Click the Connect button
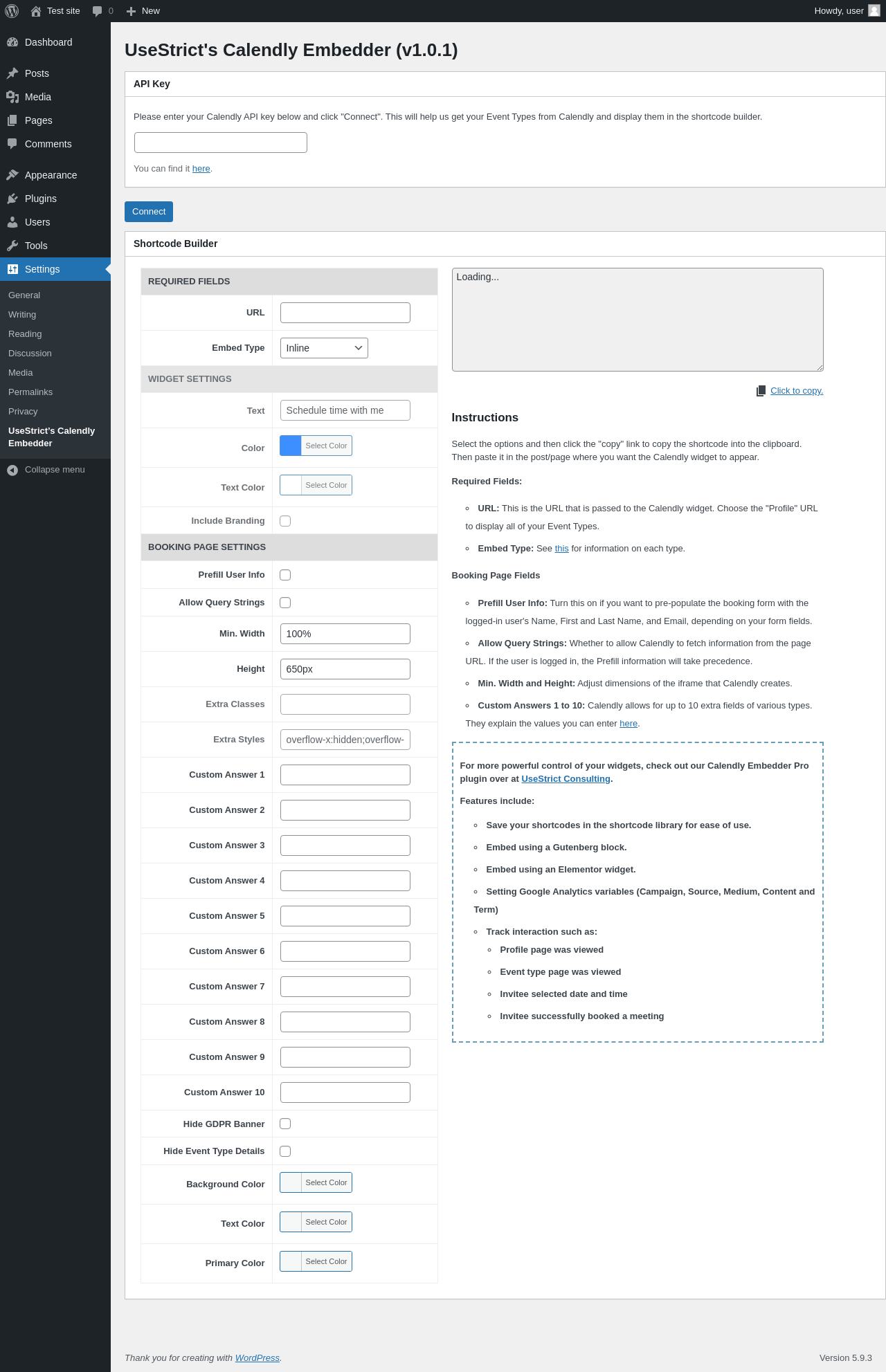886x1372 pixels. point(149,212)
